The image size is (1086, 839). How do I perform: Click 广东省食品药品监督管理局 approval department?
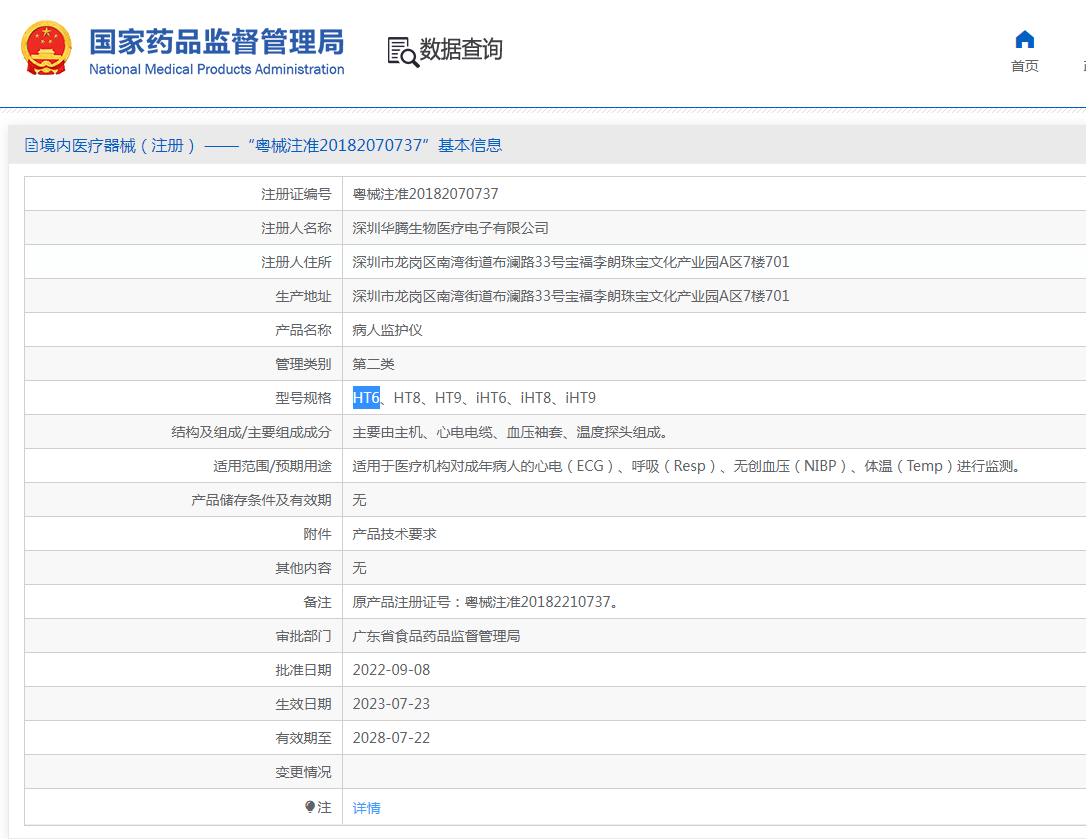436,636
